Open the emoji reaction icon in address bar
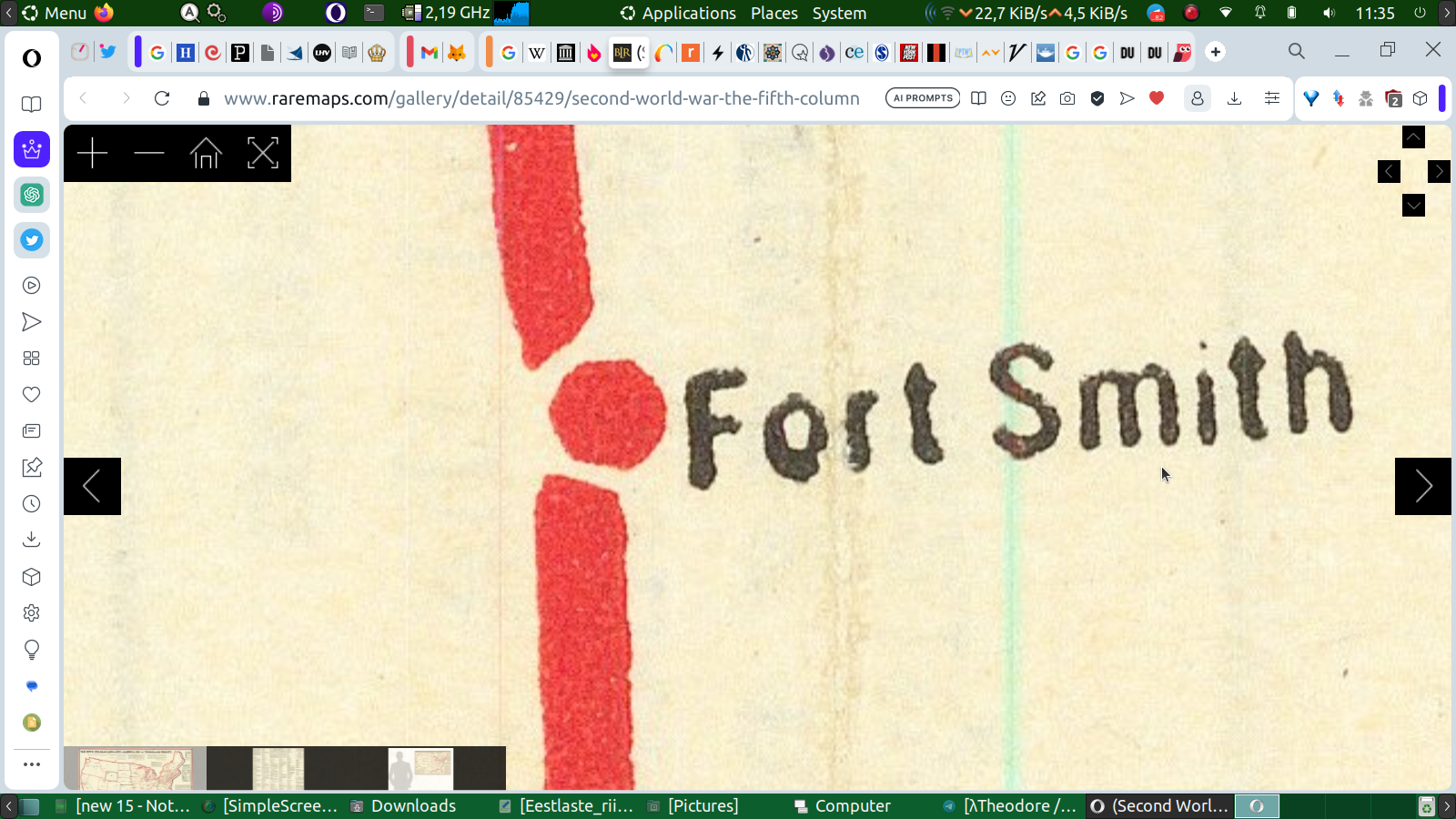 (1008, 98)
